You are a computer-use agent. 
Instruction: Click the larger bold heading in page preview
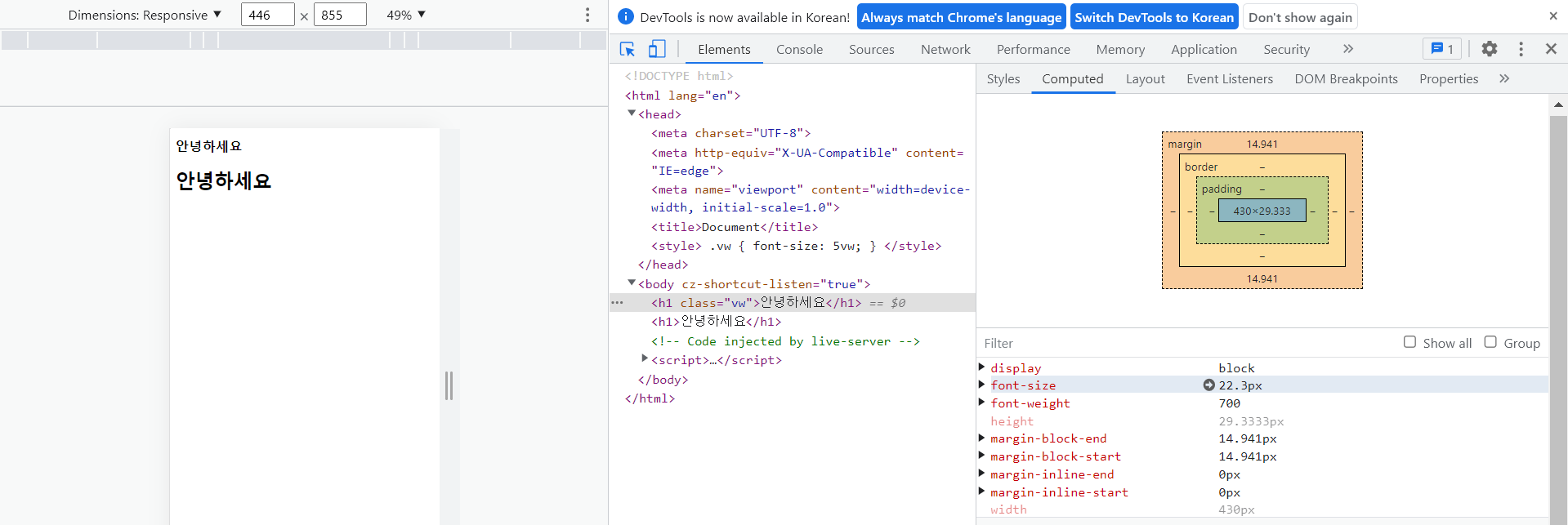(223, 180)
